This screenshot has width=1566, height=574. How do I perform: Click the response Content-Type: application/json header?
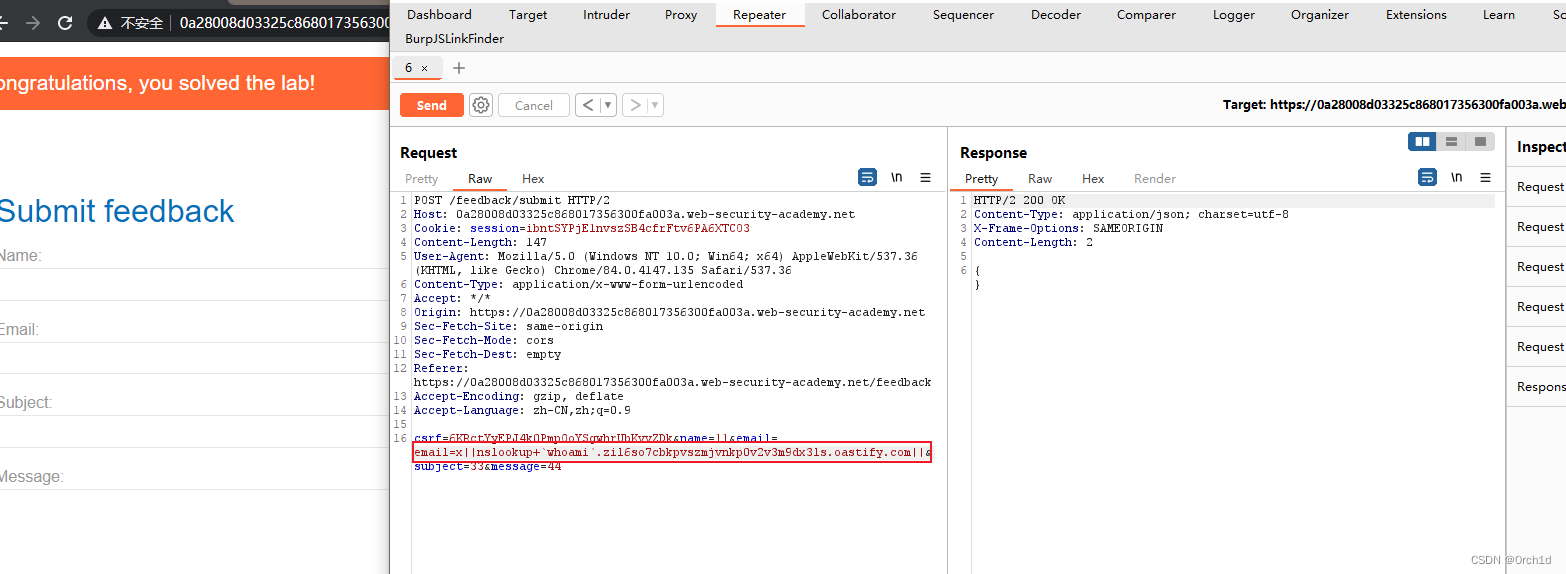(x=1131, y=214)
